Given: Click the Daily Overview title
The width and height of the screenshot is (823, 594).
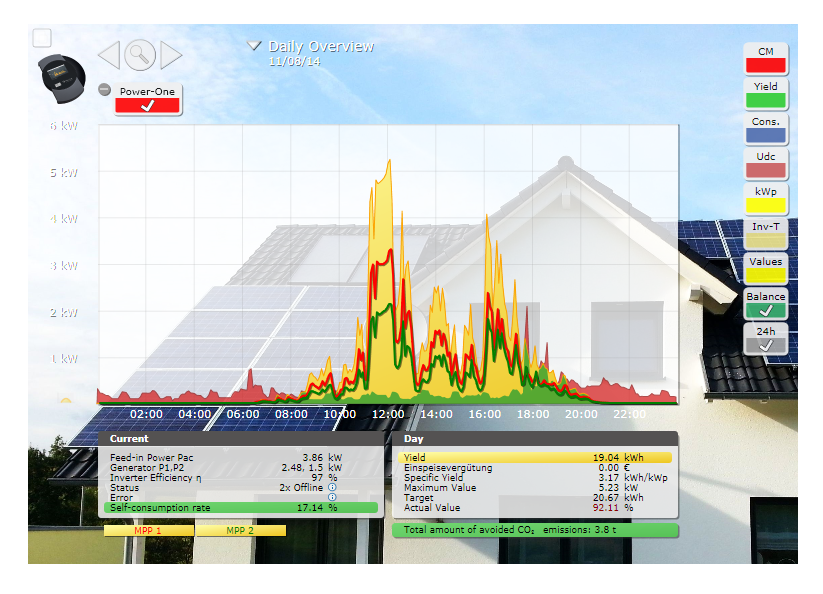Looking at the screenshot, I should tap(321, 46).
